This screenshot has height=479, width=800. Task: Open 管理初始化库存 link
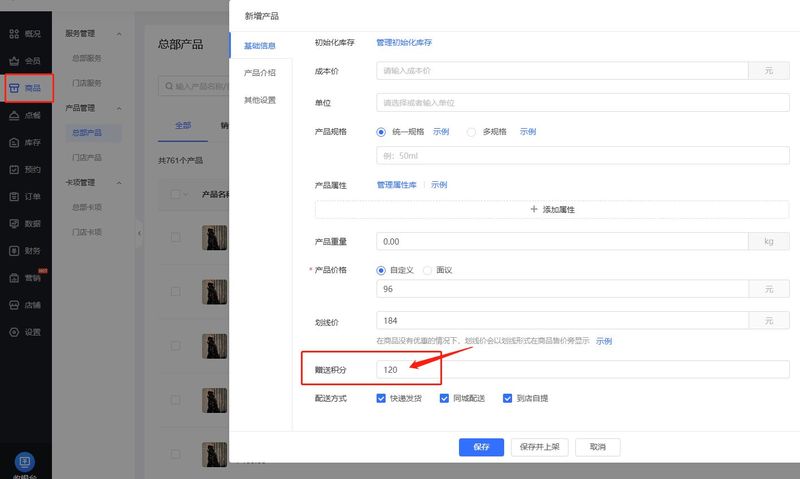click(x=404, y=42)
